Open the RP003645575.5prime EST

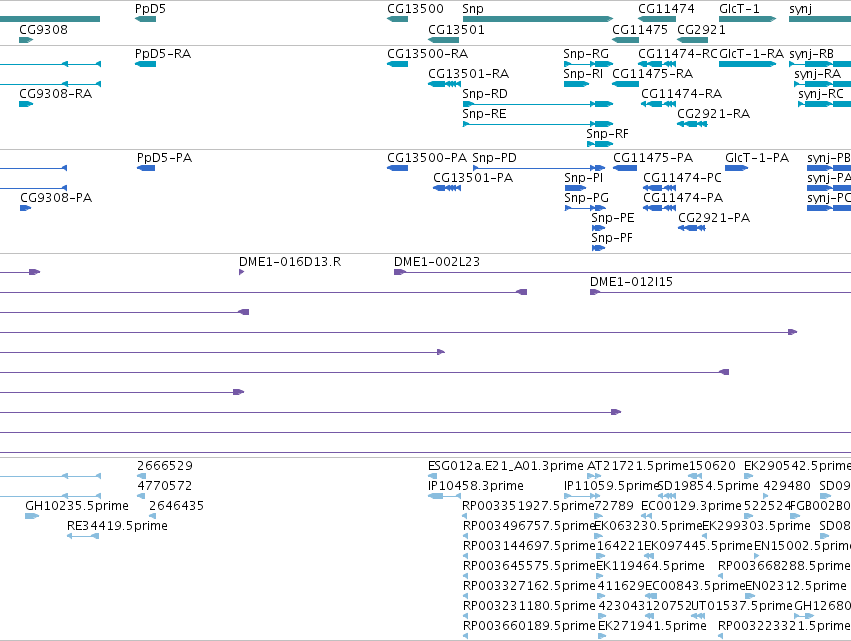tap(465, 576)
